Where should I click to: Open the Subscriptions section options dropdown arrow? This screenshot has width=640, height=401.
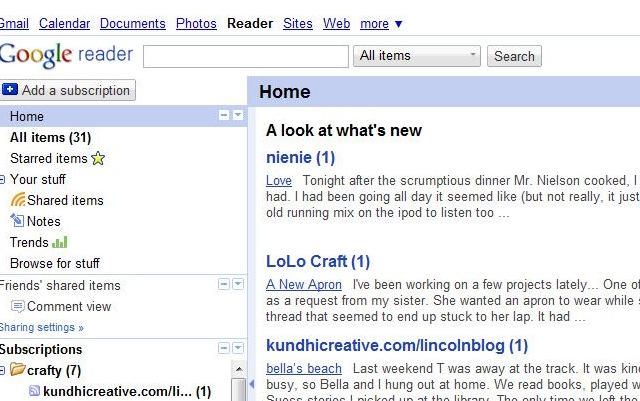pyautogui.click(x=238, y=348)
